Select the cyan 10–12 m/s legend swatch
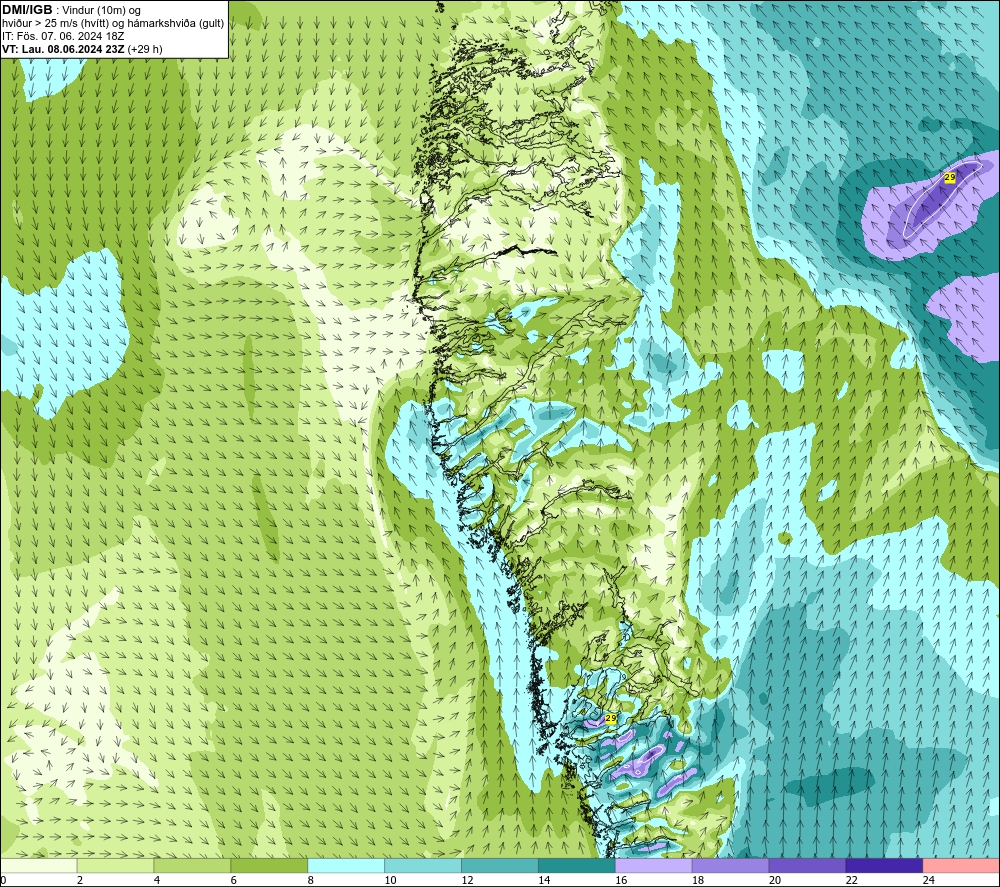Viewport: 1000px width, 887px height. 423,866
